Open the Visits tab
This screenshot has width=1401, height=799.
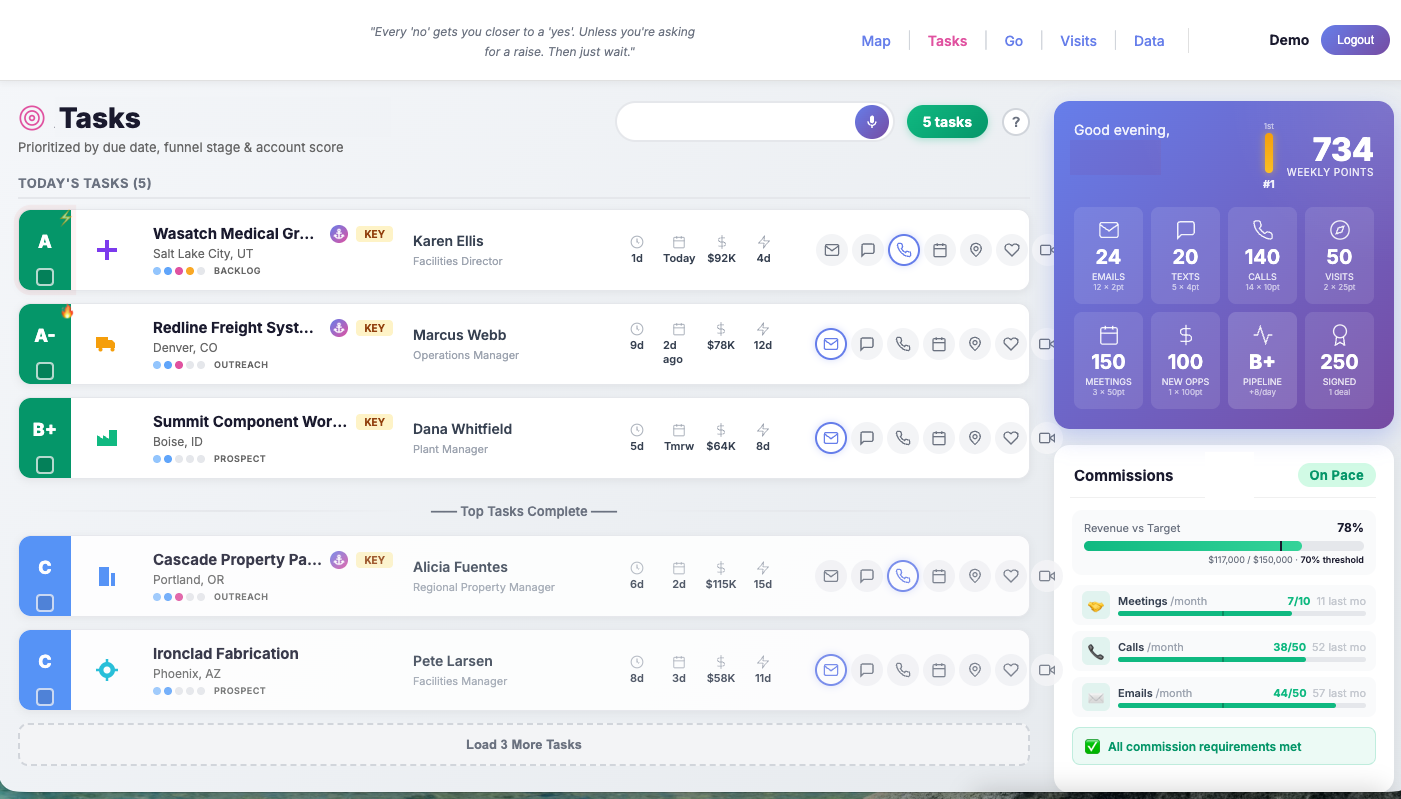[1079, 41]
